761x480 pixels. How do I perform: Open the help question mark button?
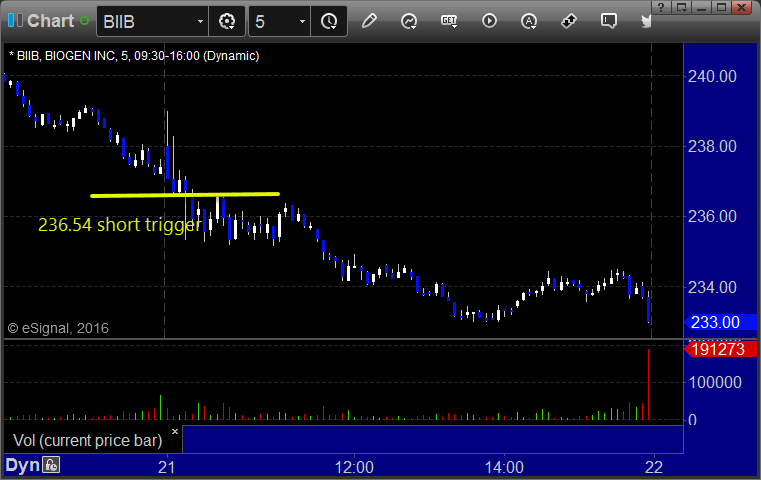coord(661,7)
